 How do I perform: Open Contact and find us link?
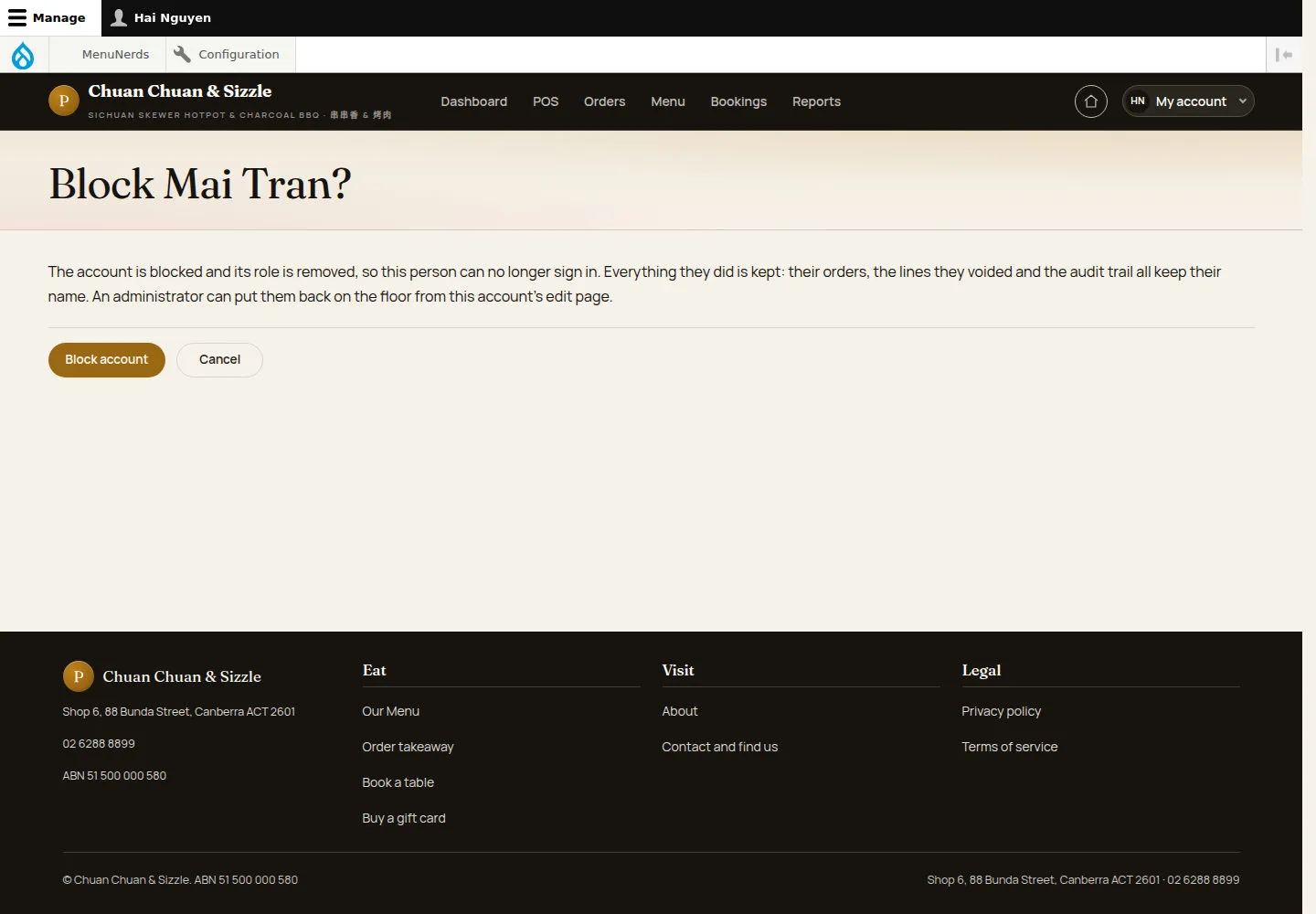(x=719, y=747)
